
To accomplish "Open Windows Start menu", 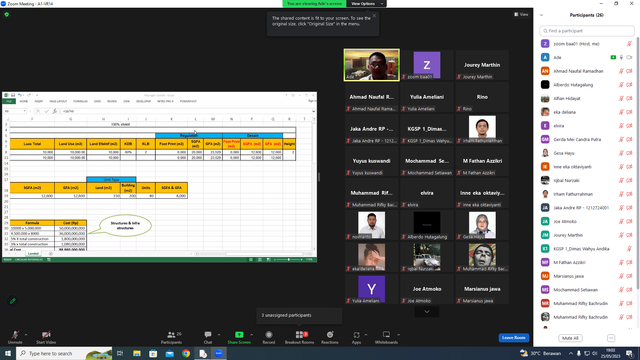I will click(x=8, y=353).
